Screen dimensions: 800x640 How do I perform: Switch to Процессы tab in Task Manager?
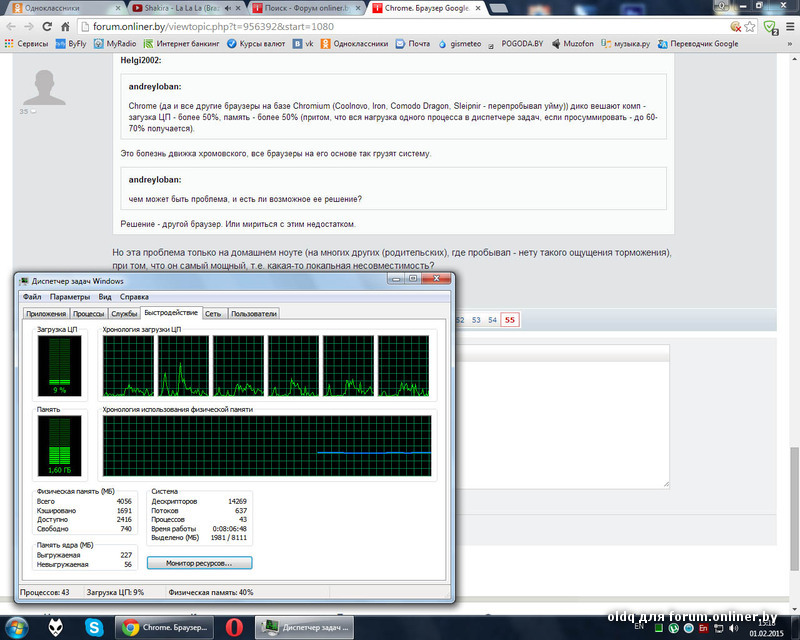click(89, 314)
